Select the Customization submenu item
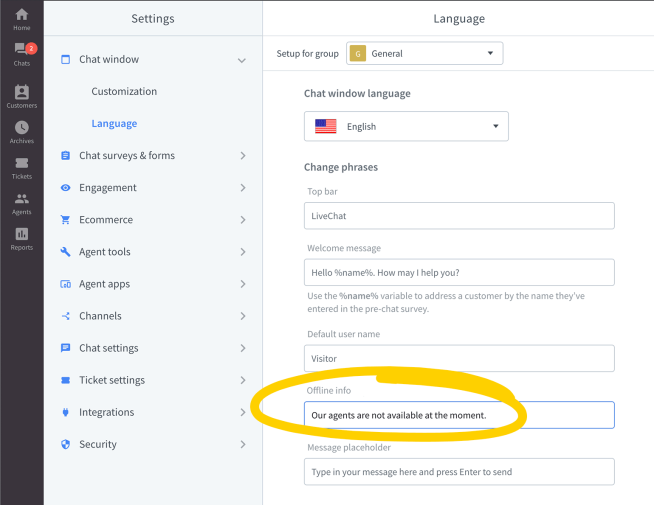The image size is (654, 505). [124, 92]
